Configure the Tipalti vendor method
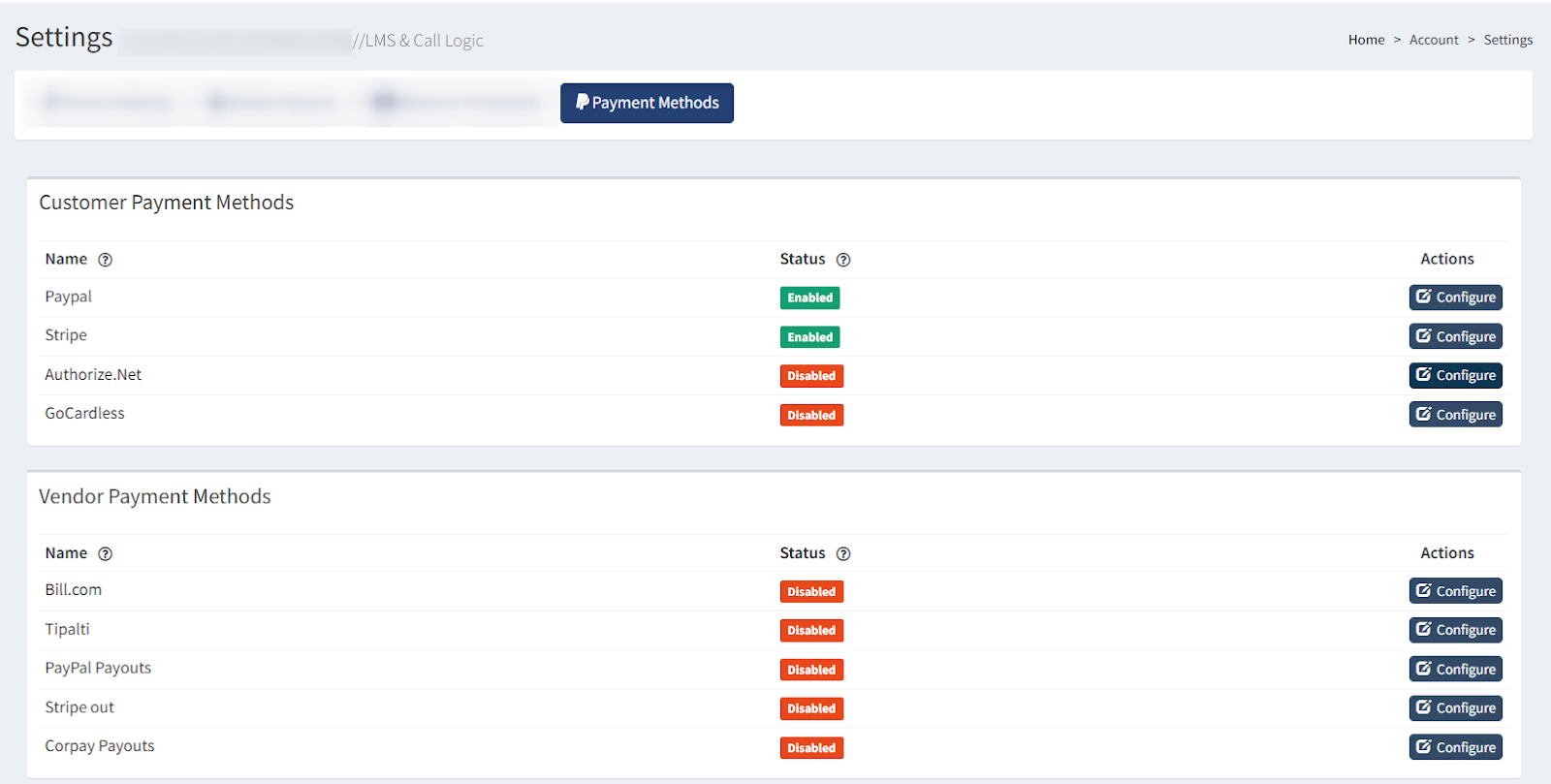1551x784 pixels. click(1455, 630)
